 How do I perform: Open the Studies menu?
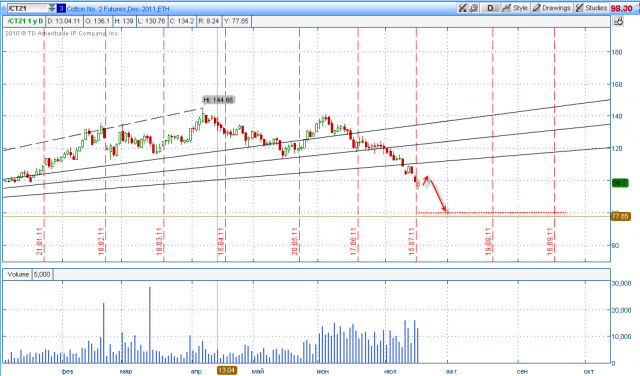point(591,8)
